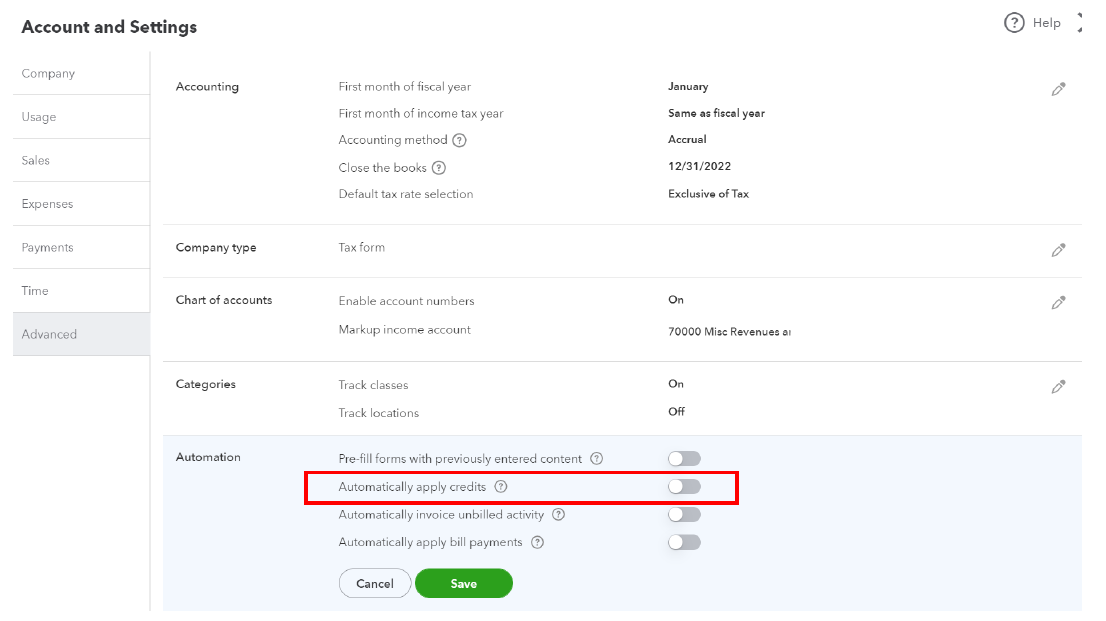1106x621 pixels.
Task: Click the Help text link
Action: 1046,23
